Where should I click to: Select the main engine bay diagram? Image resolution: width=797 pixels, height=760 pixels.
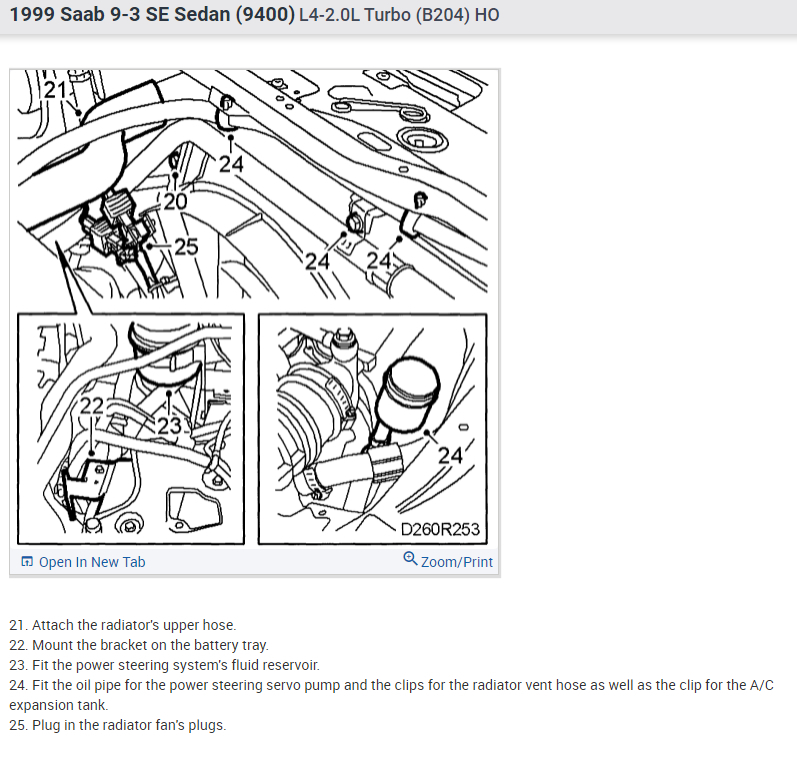pyautogui.click(x=253, y=185)
